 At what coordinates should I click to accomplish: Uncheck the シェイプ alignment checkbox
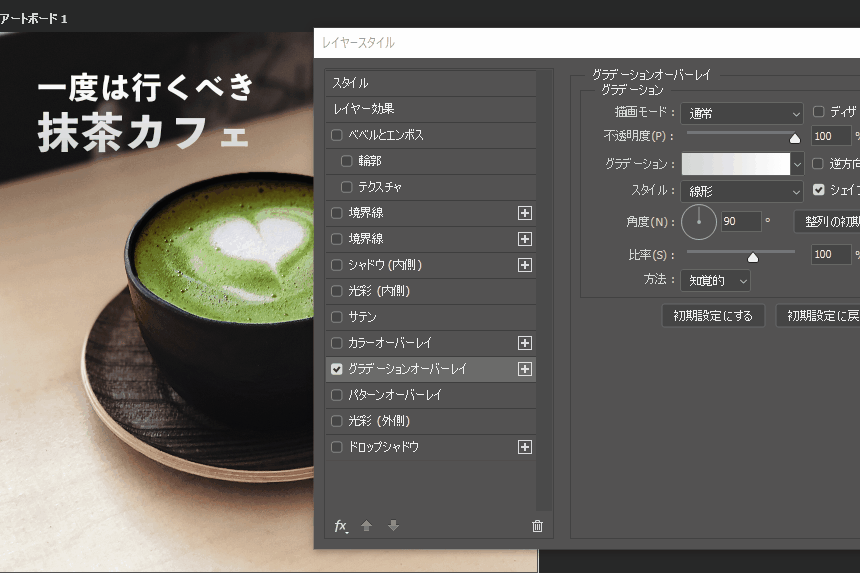[x=818, y=190]
